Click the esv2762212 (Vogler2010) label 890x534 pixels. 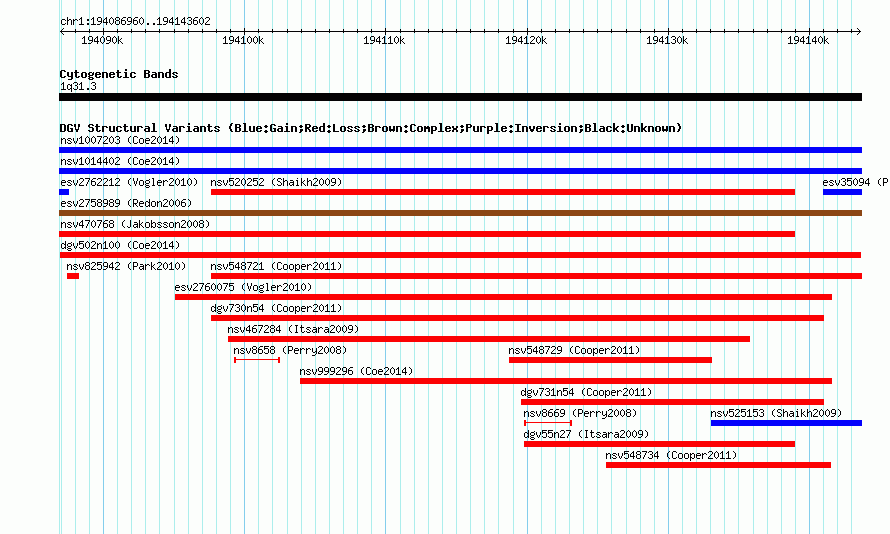pos(129,182)
